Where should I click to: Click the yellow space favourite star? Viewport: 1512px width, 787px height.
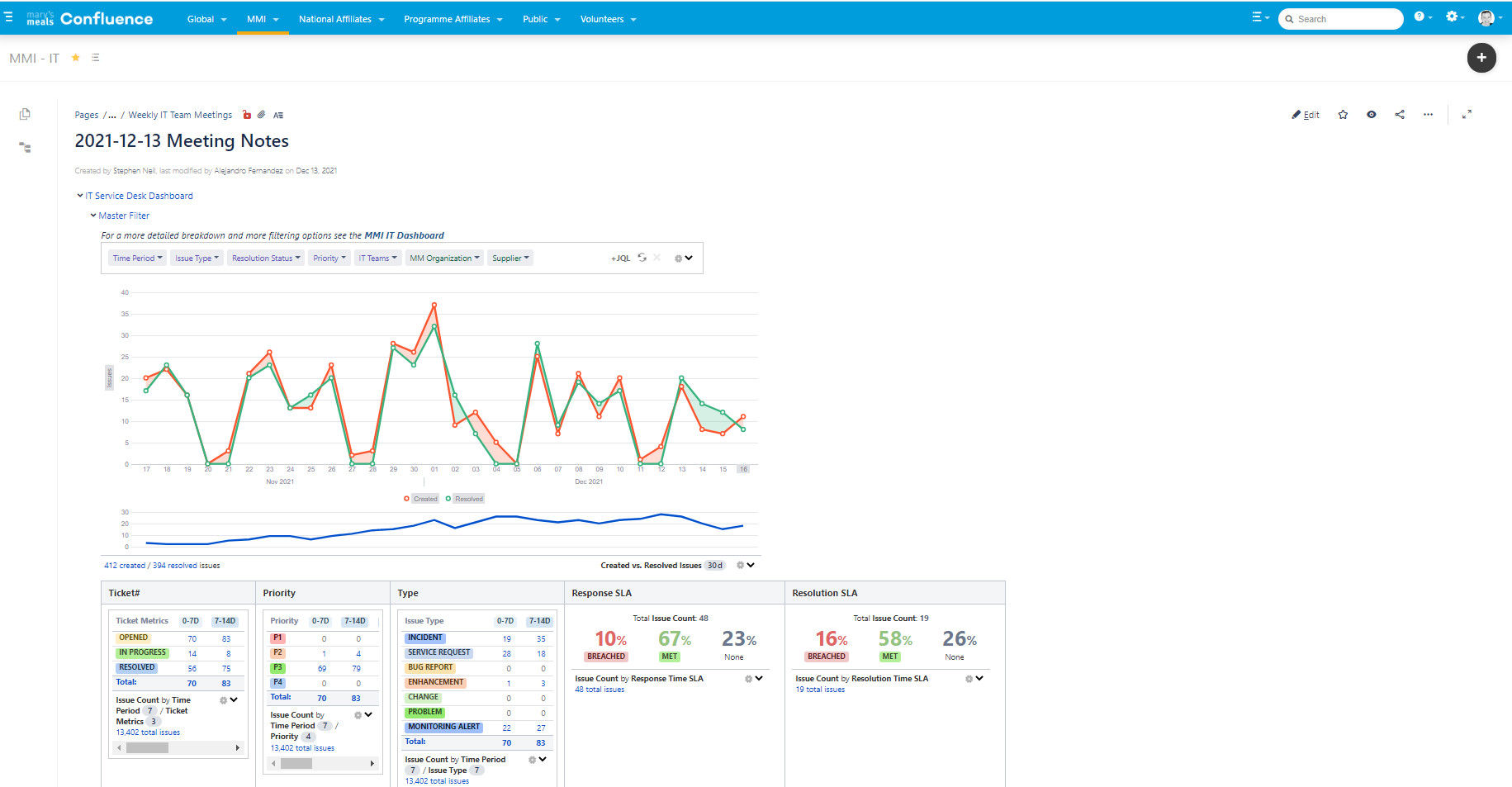pos(76,58)
